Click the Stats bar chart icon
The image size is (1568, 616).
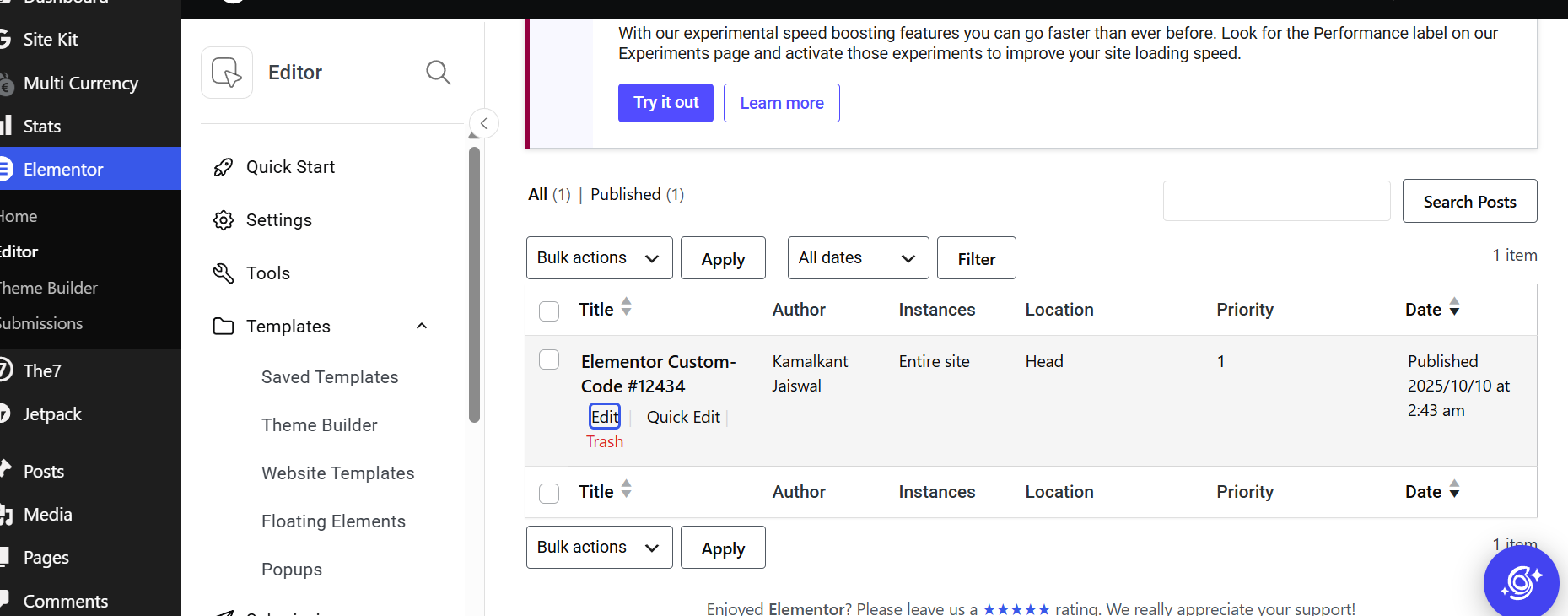point(6,126)
